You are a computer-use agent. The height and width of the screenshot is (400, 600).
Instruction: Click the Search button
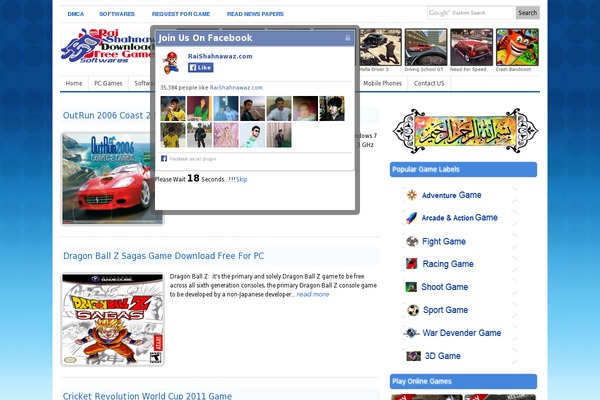[528, 13]
